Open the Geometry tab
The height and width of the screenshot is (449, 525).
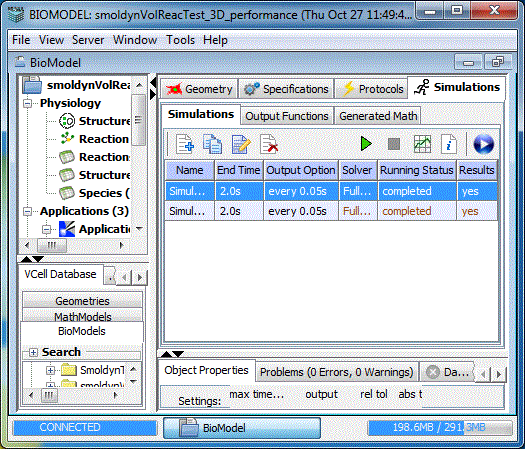coord(200,89)
